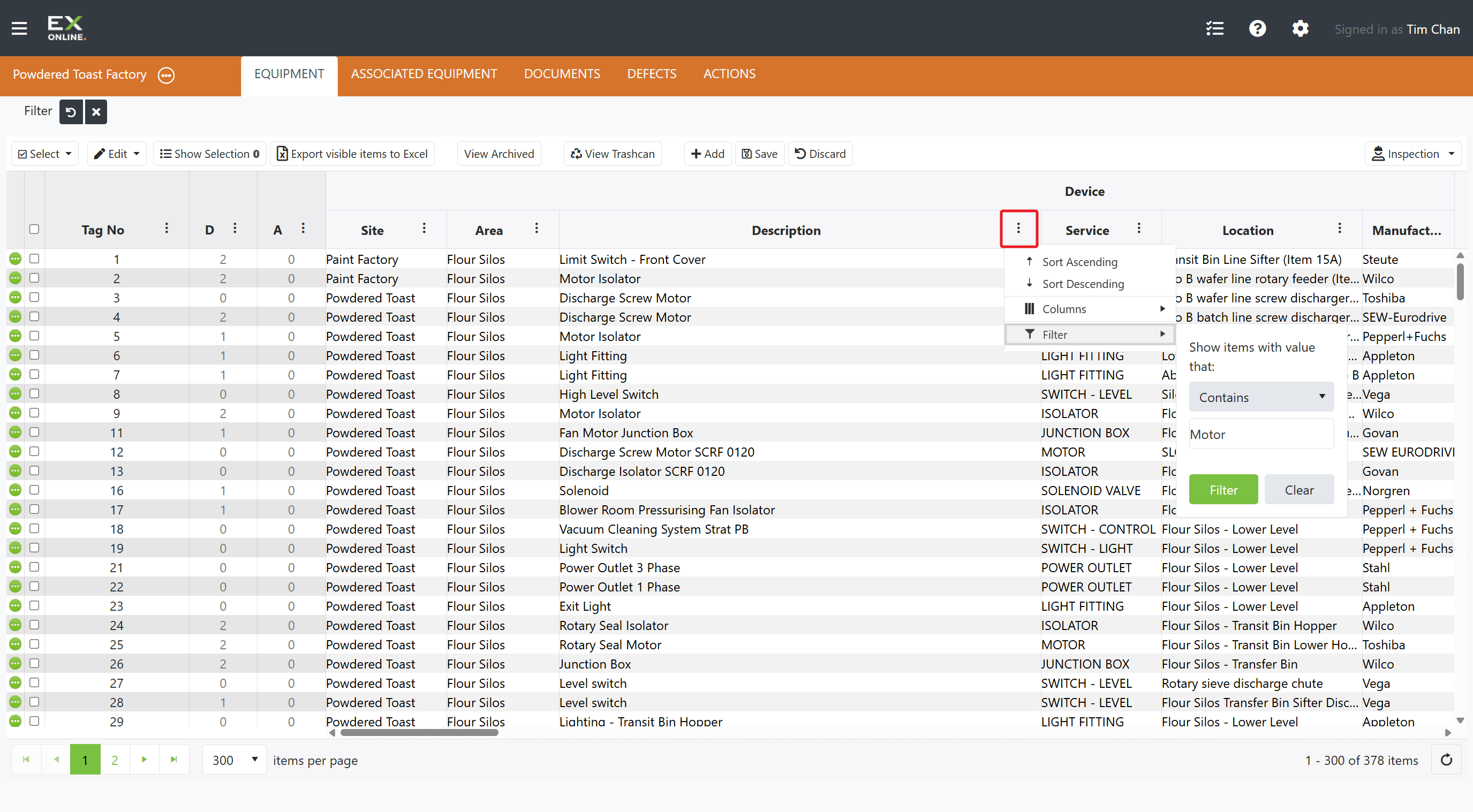
Task: Open the hamburger navigation menu
Action: click(19, 28)
